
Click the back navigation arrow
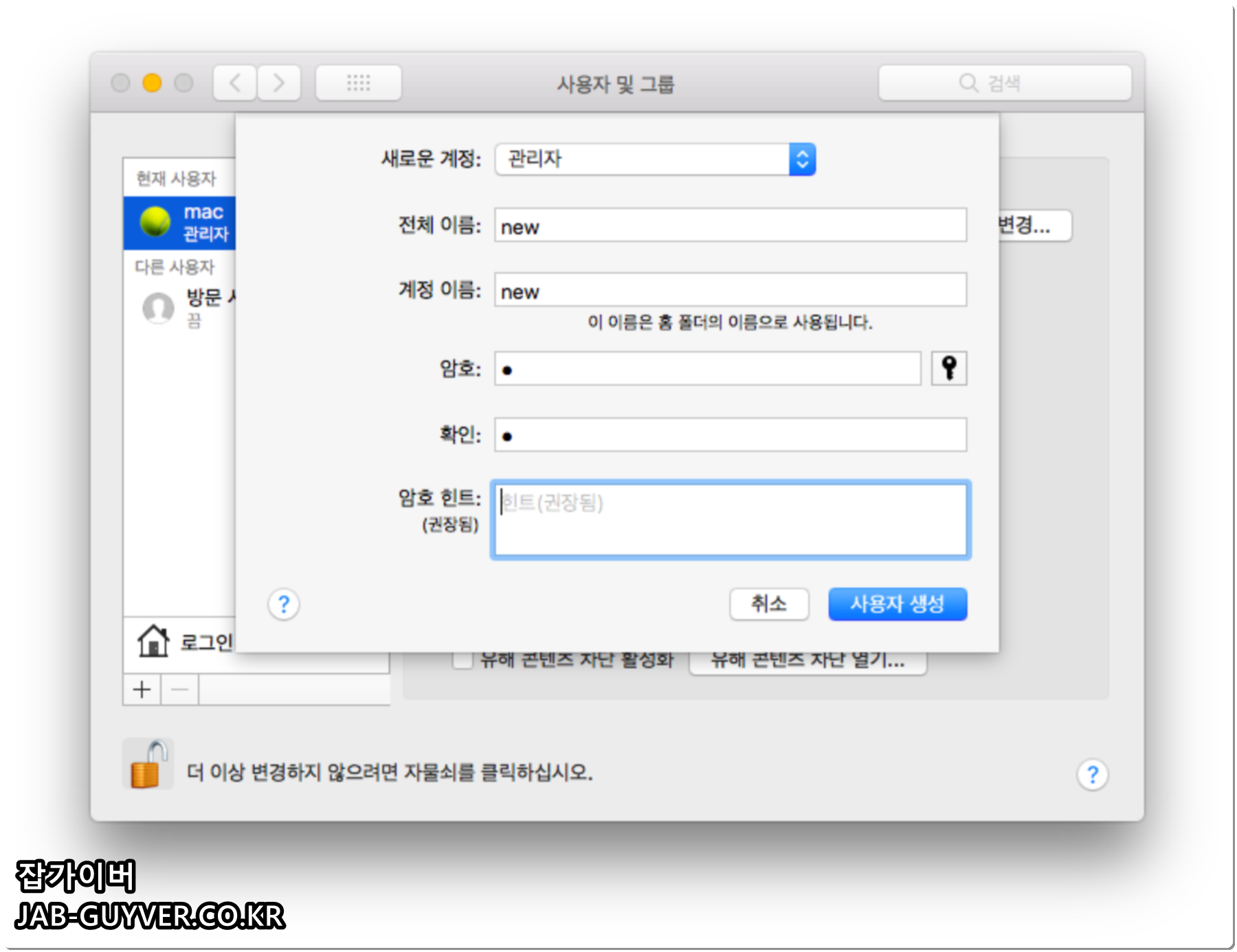click(234, 83)
